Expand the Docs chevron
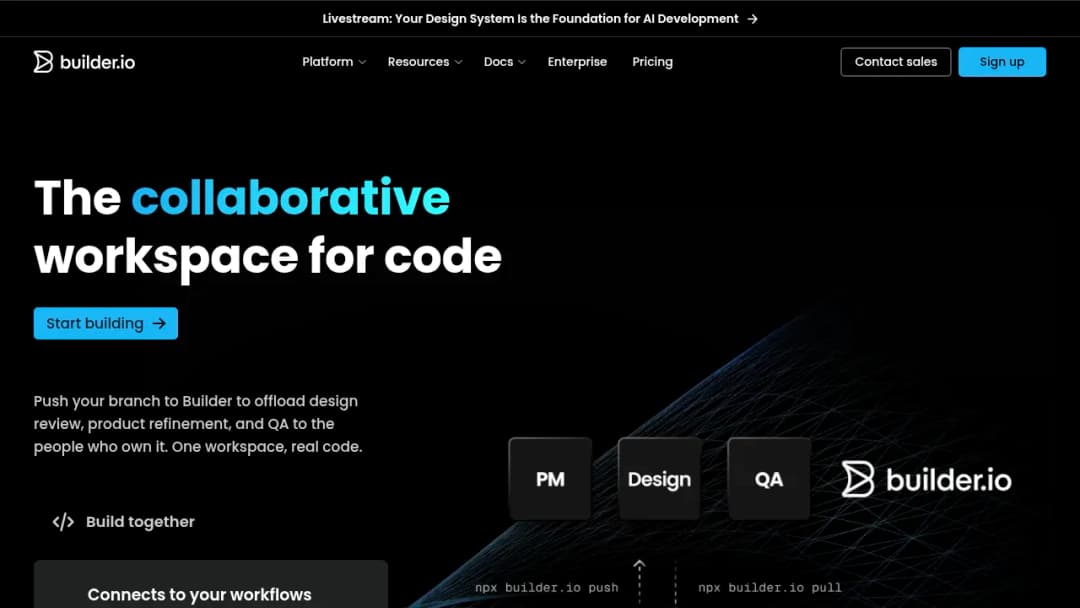 tap(522, 62)
